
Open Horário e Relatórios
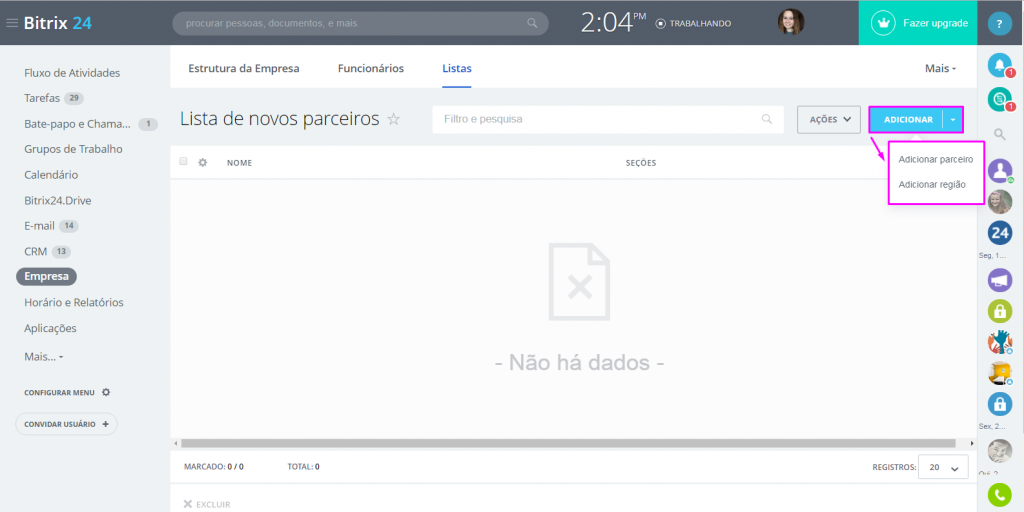click(74, 302)
